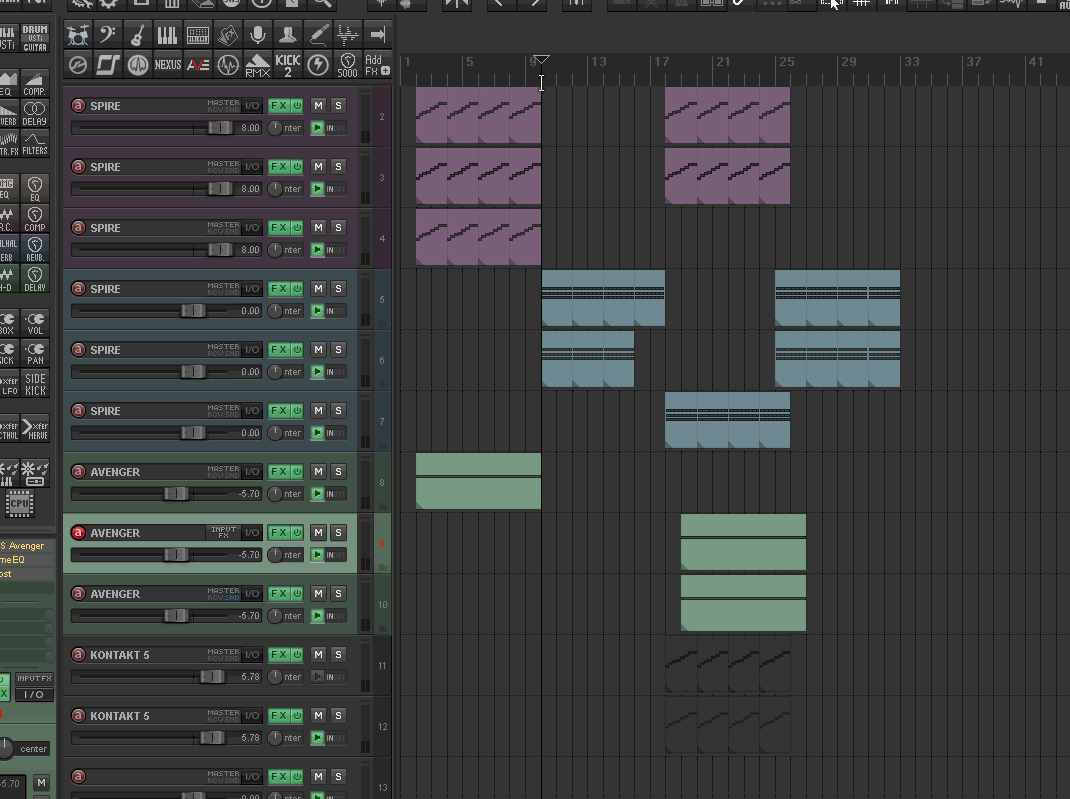
Task: Mute AVENGER track 8
Action: click(x=318, y=471)
